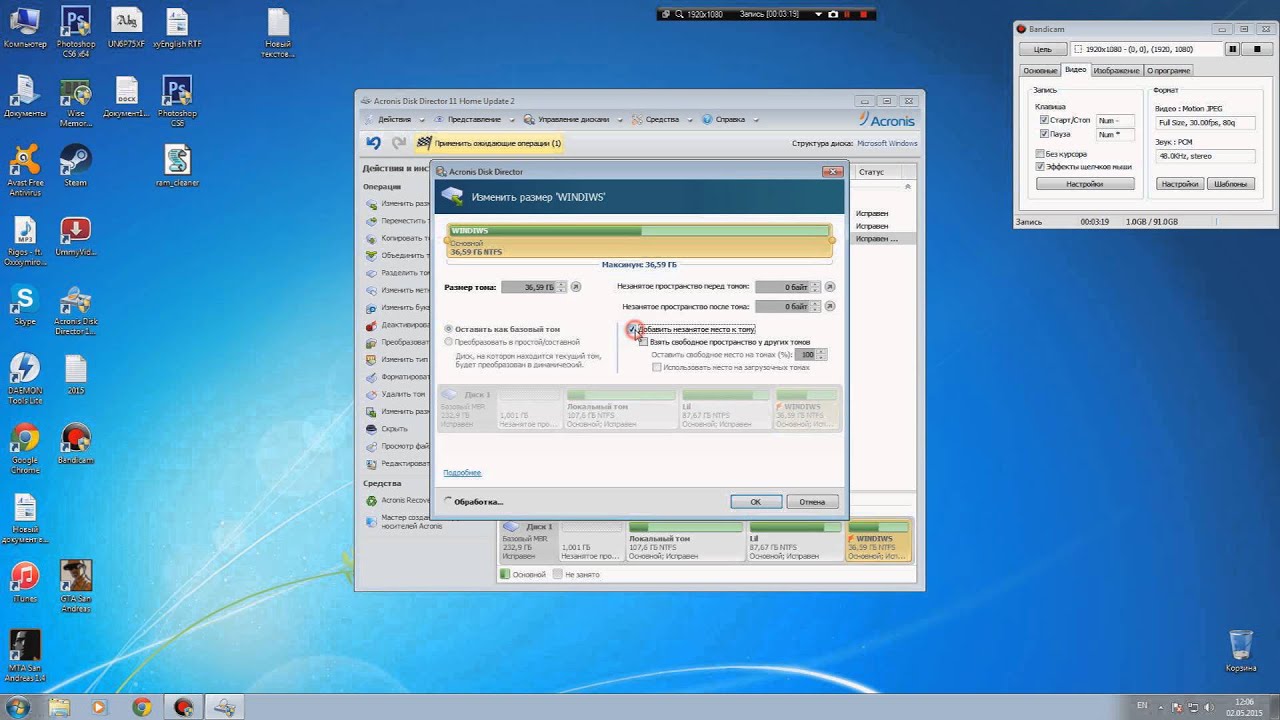Select Преобразовать в простой/составной radio button

pyautogui.click(x=449, y=342)
